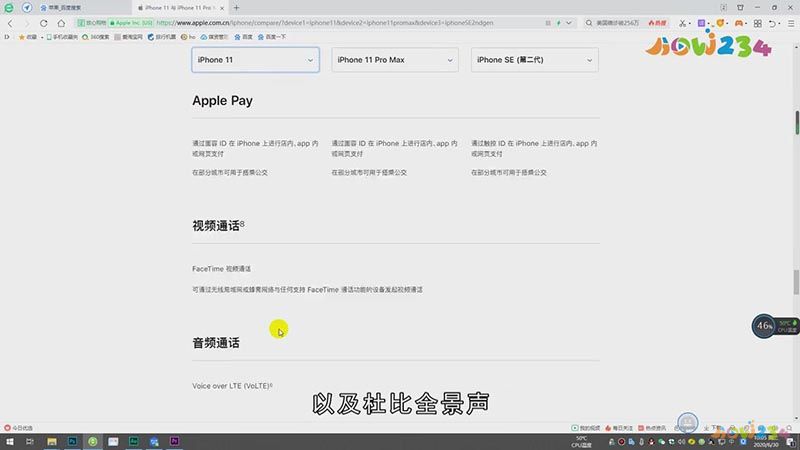Open Premiere Pro from the taskbar
Image resolution: width=800 pixels, height=450 pixels.
(174, 442)
